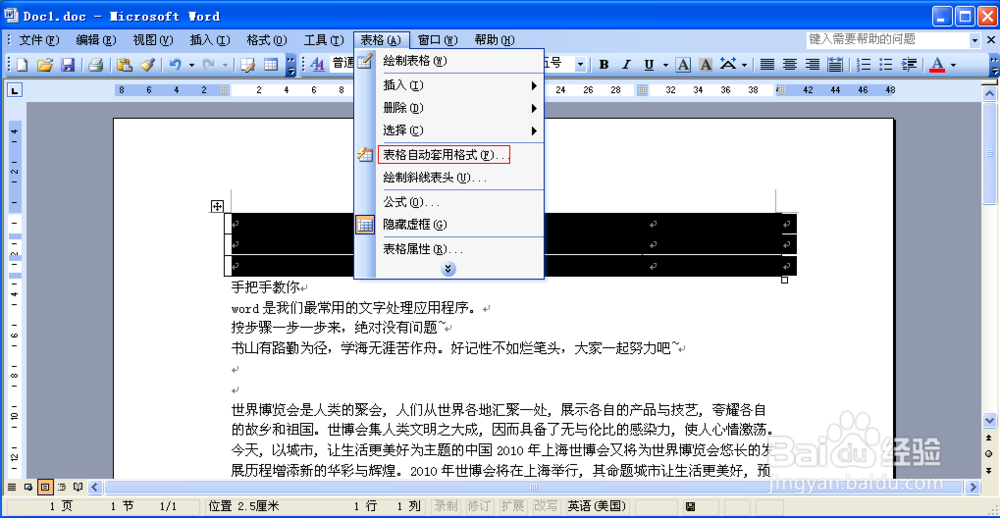
Task: Choose 绘制斜线表头 menu item
Action: click(449, 178)
